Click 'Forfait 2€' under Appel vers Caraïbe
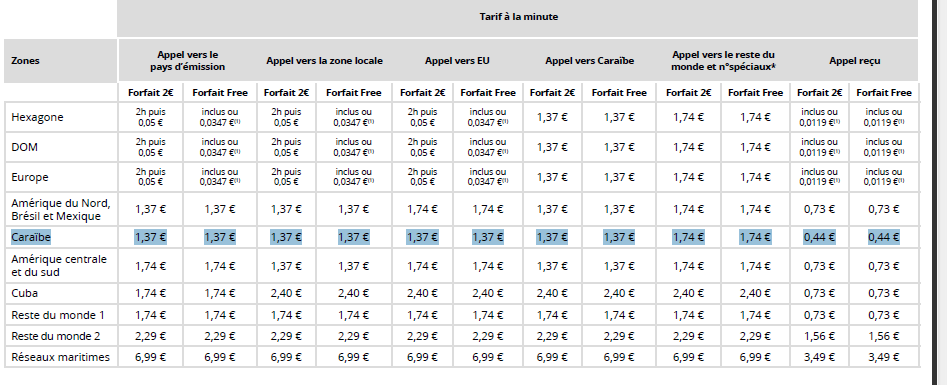Viewport: 947px width, 385px height. 552,92
